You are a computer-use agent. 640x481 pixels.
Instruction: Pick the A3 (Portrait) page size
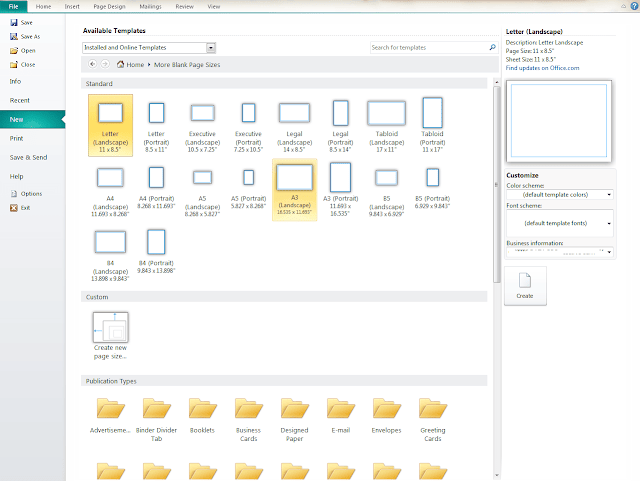click(x=340, y=190)
